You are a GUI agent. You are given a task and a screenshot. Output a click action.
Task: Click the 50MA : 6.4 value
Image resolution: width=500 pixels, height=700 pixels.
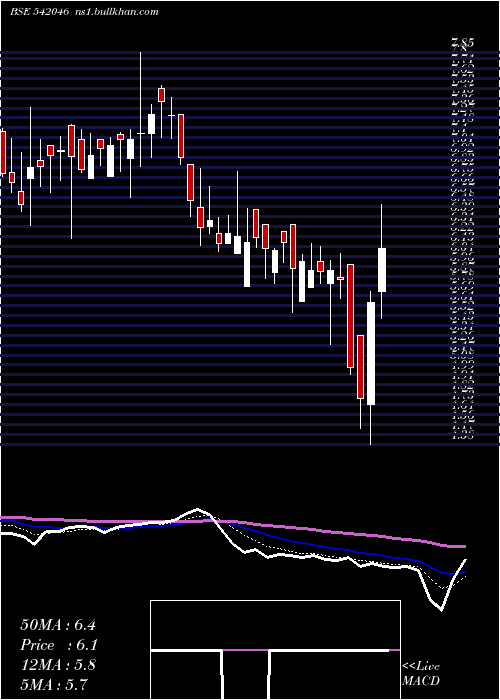coord(58,625)
